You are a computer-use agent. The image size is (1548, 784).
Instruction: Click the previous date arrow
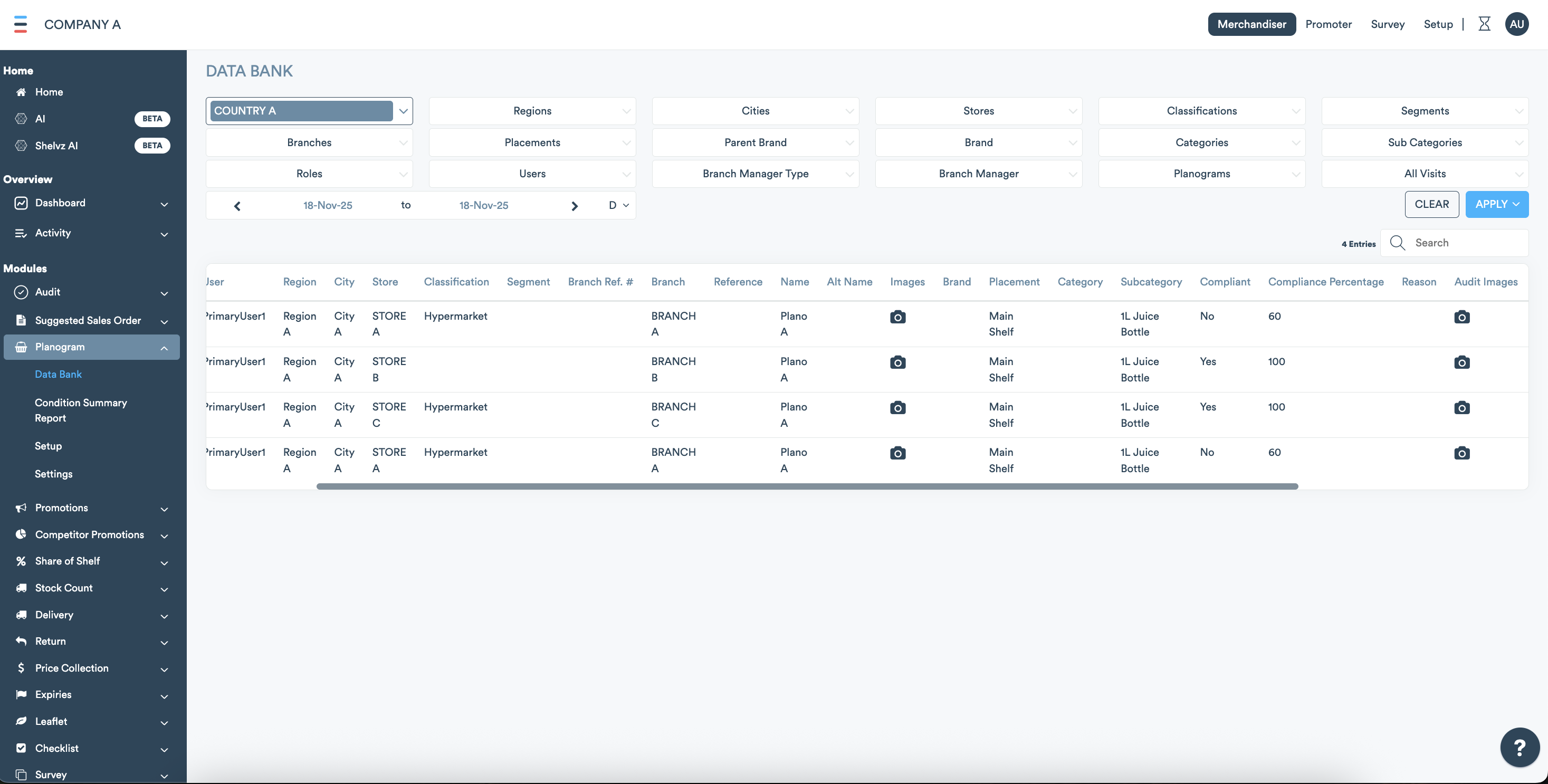(x=237, y=206)
